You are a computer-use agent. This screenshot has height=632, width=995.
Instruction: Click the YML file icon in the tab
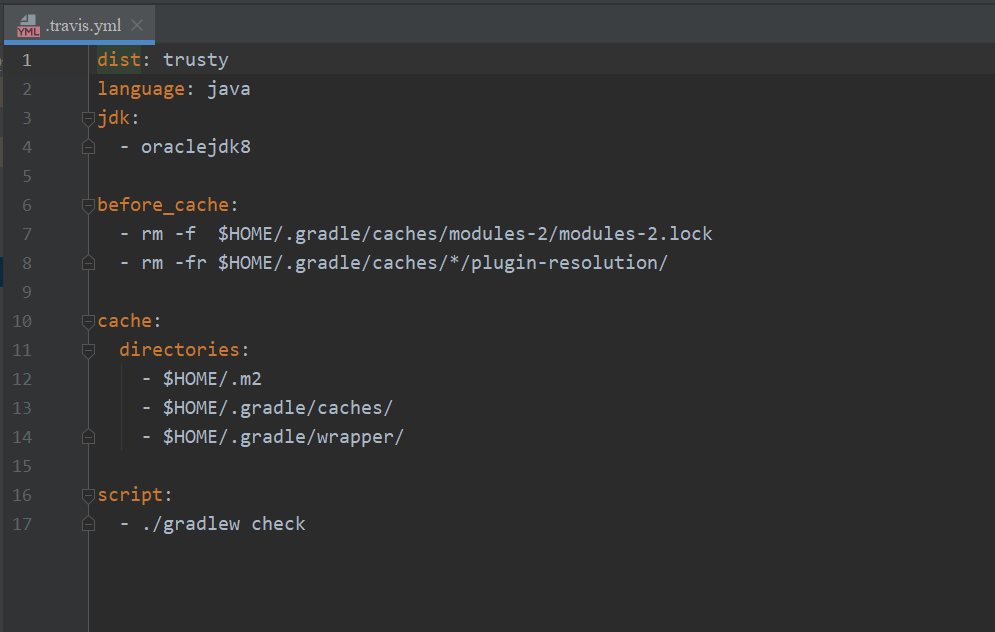[28, 25]
